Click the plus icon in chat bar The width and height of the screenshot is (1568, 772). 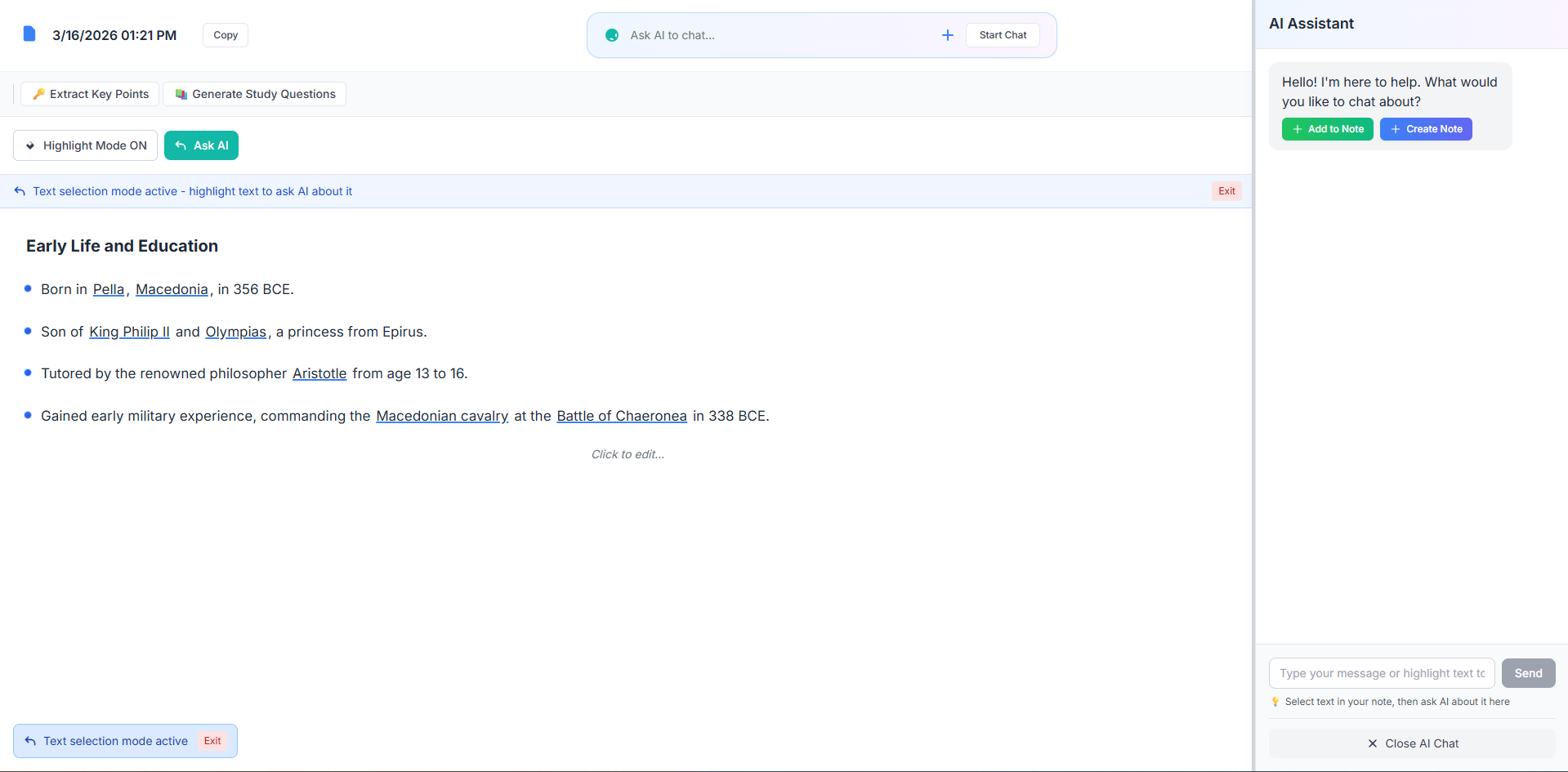coord(948,35)
